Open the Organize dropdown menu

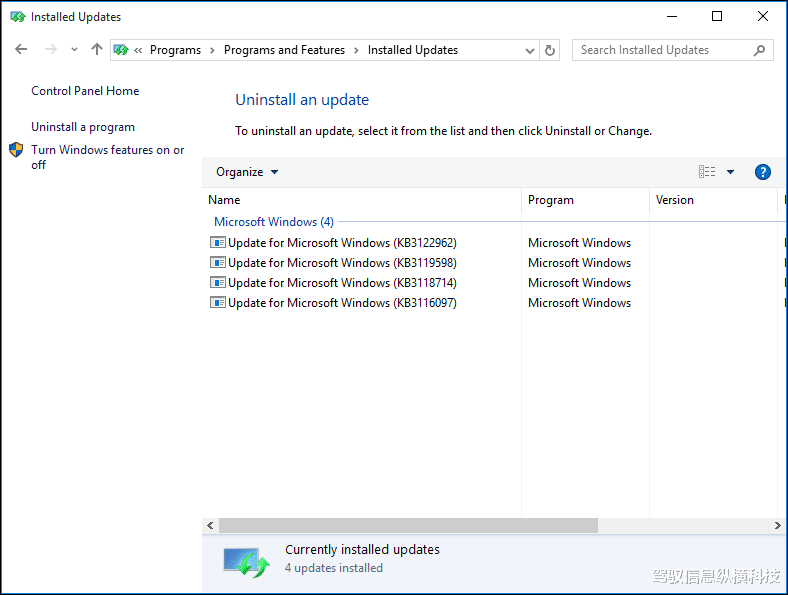[247, 172]
